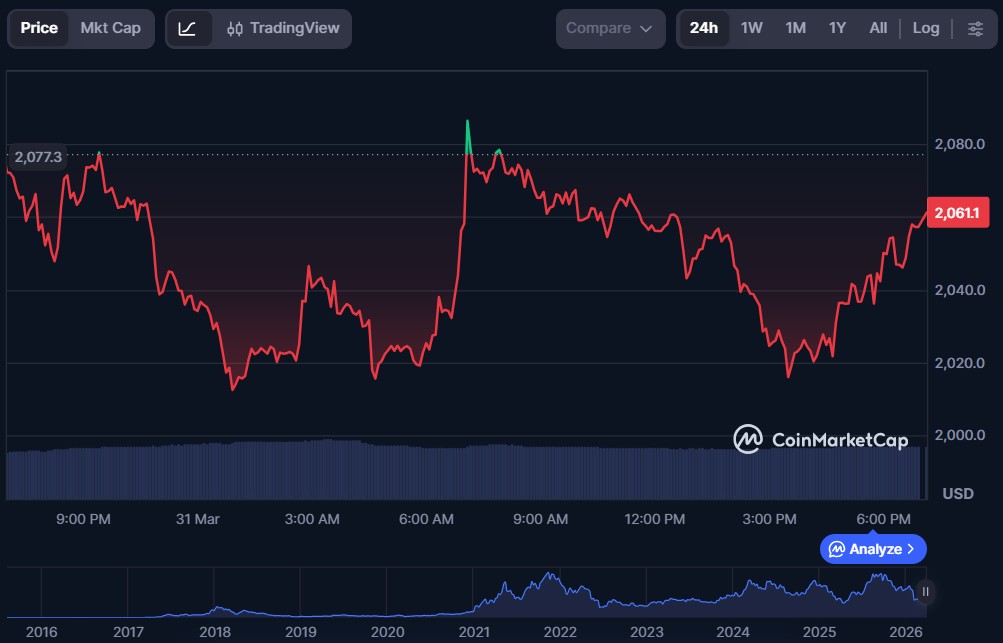Image resolution: width=1003 pixels, height=643 pixels.
Task: Select the 1W time range
Action: [x=752, y=29]
